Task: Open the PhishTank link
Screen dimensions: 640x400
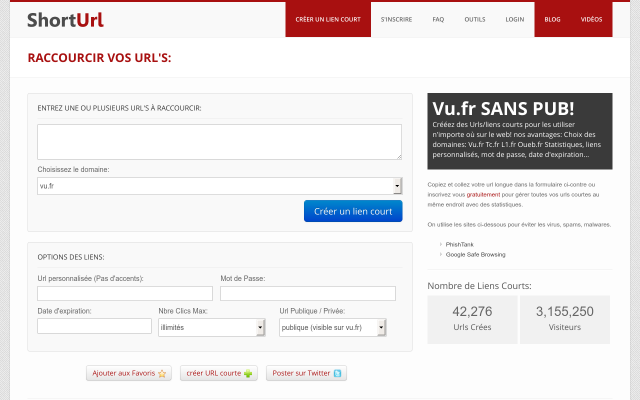Action: click(460, 244)
